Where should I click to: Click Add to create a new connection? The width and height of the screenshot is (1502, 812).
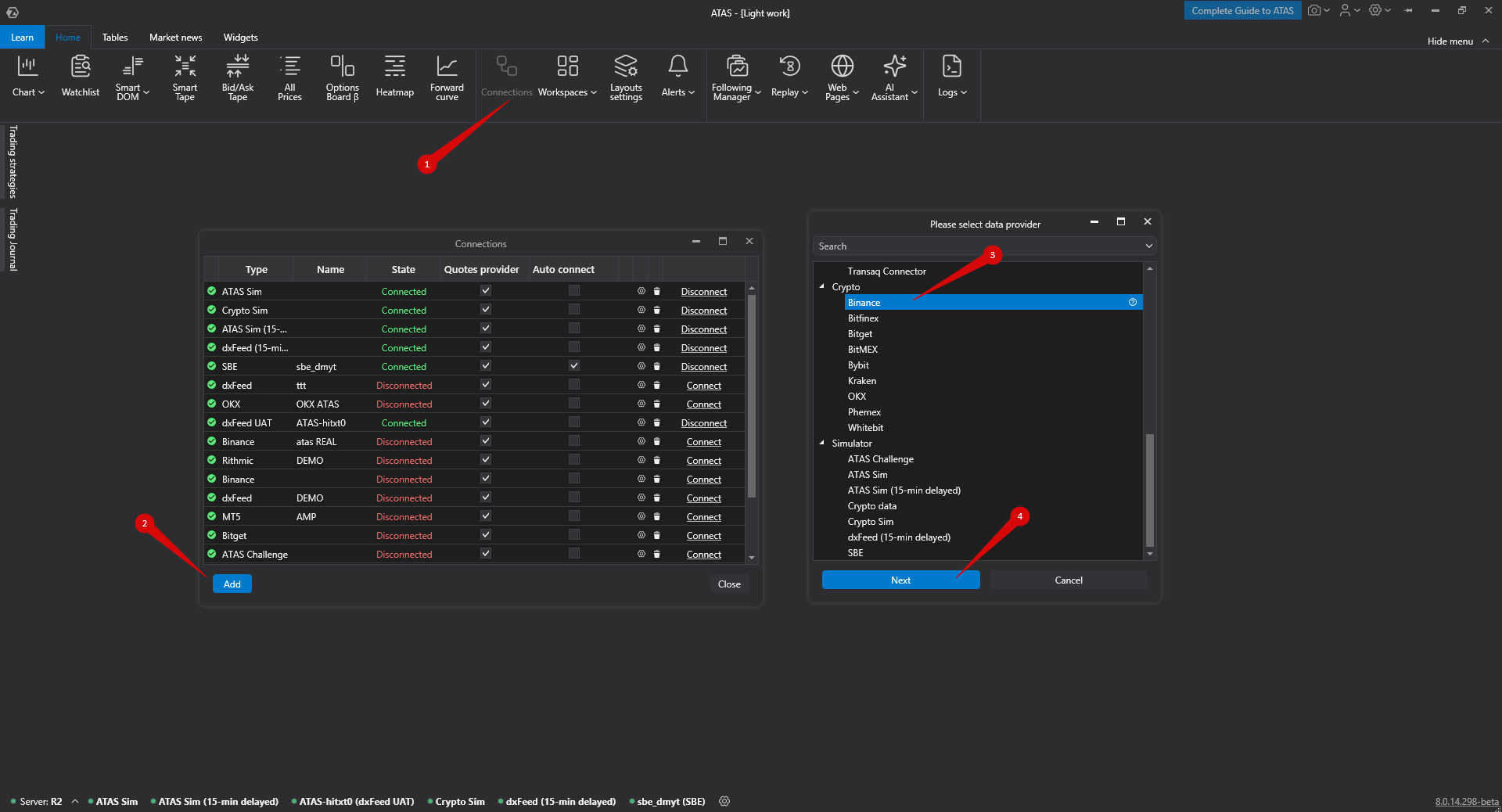click(232, 584)
